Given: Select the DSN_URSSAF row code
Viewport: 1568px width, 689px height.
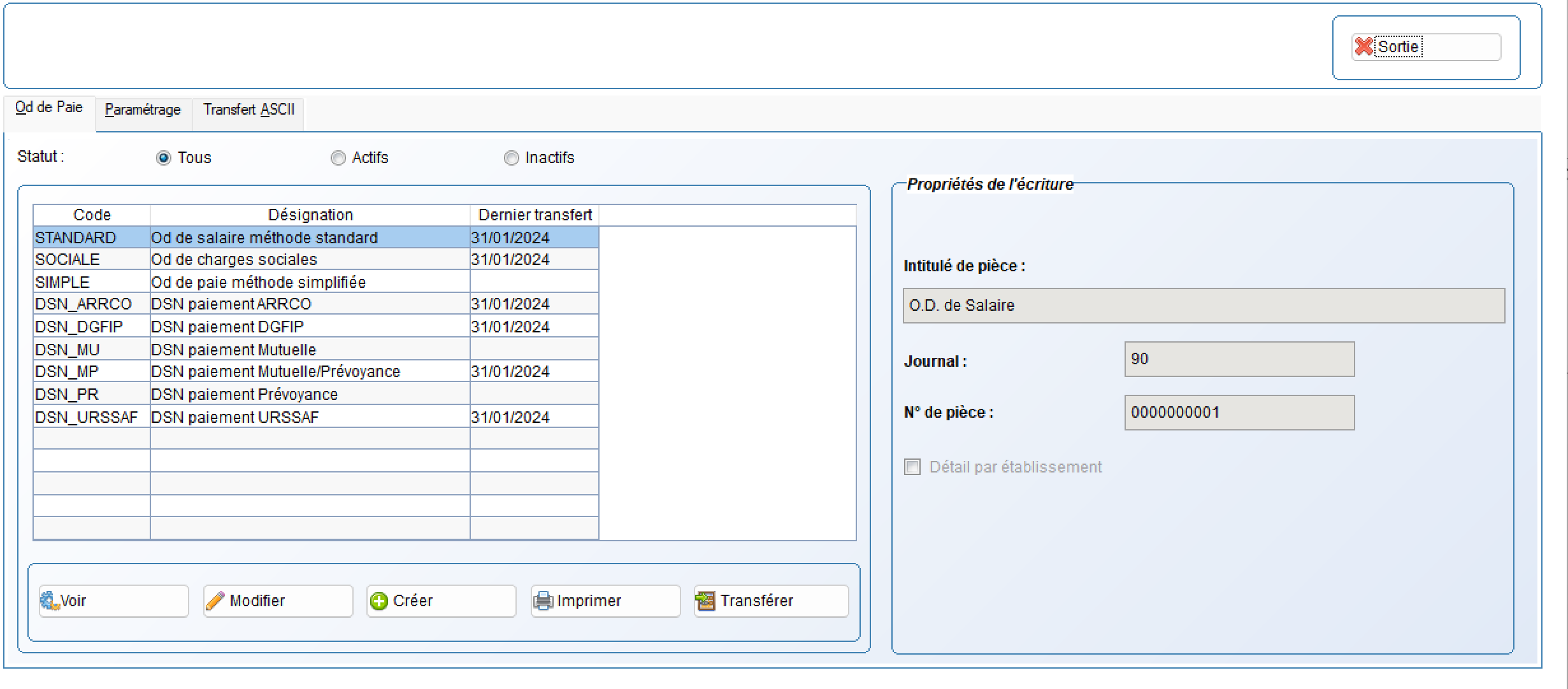Looking at the screenshot, I should click(x=92, y=417).
